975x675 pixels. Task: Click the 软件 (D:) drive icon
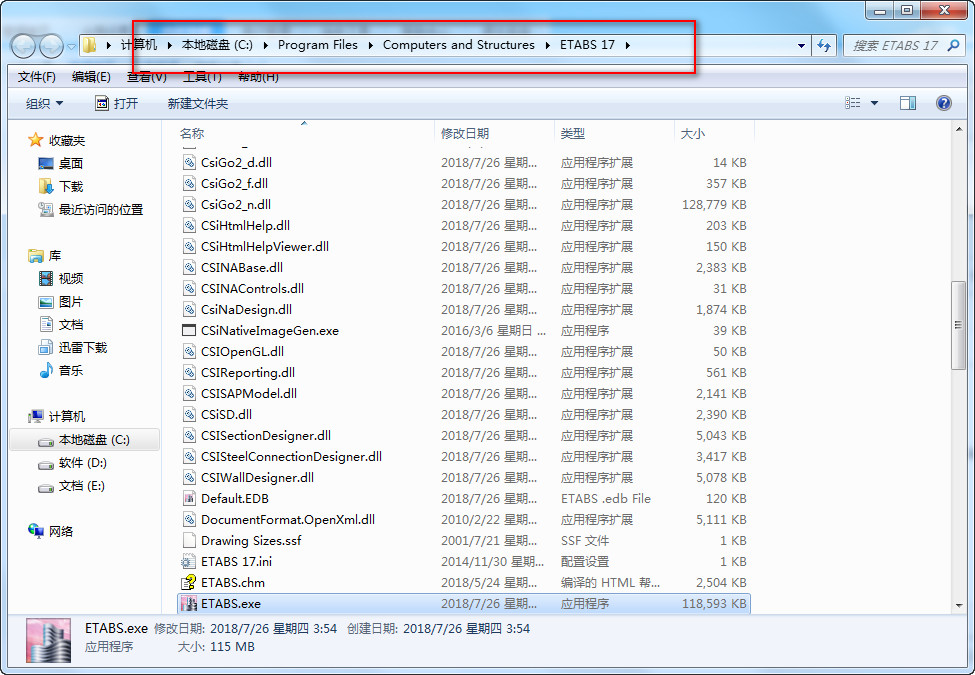[x=46, y=464]
